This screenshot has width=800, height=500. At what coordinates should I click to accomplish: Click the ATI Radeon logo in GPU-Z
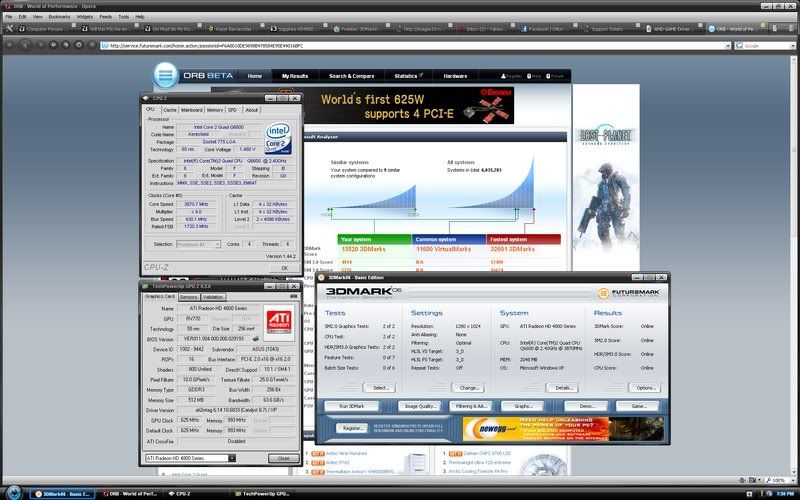tap(279, 323)
